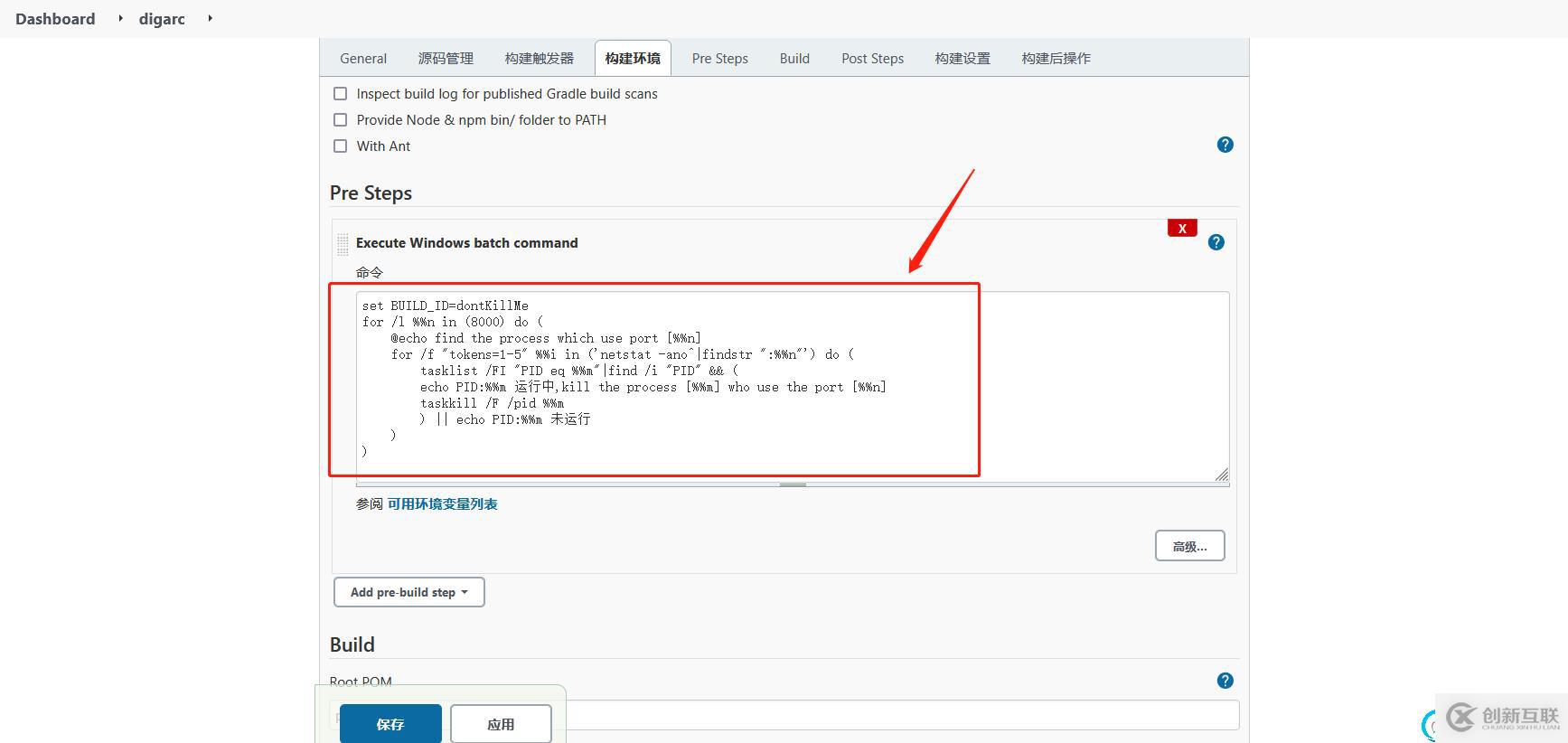Go to the Pre Steps tab
The height and width of the screenshot is (743, 1568).
tap(720, 58)
